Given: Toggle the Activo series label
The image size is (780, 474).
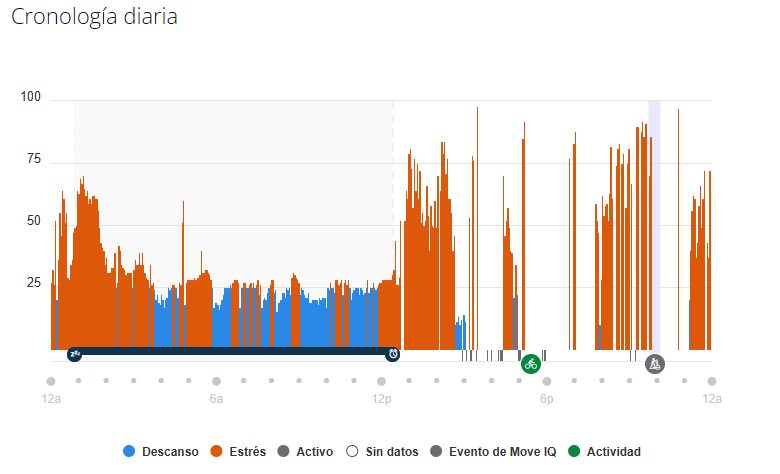Looking at the screenshot, I should tap(315, 452).
